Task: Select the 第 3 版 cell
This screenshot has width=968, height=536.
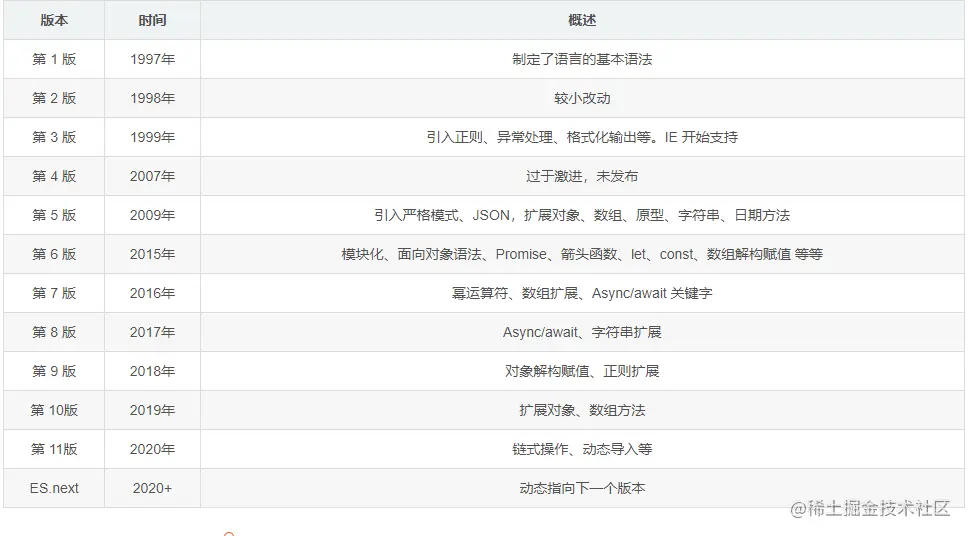Action: pos(54,137)
